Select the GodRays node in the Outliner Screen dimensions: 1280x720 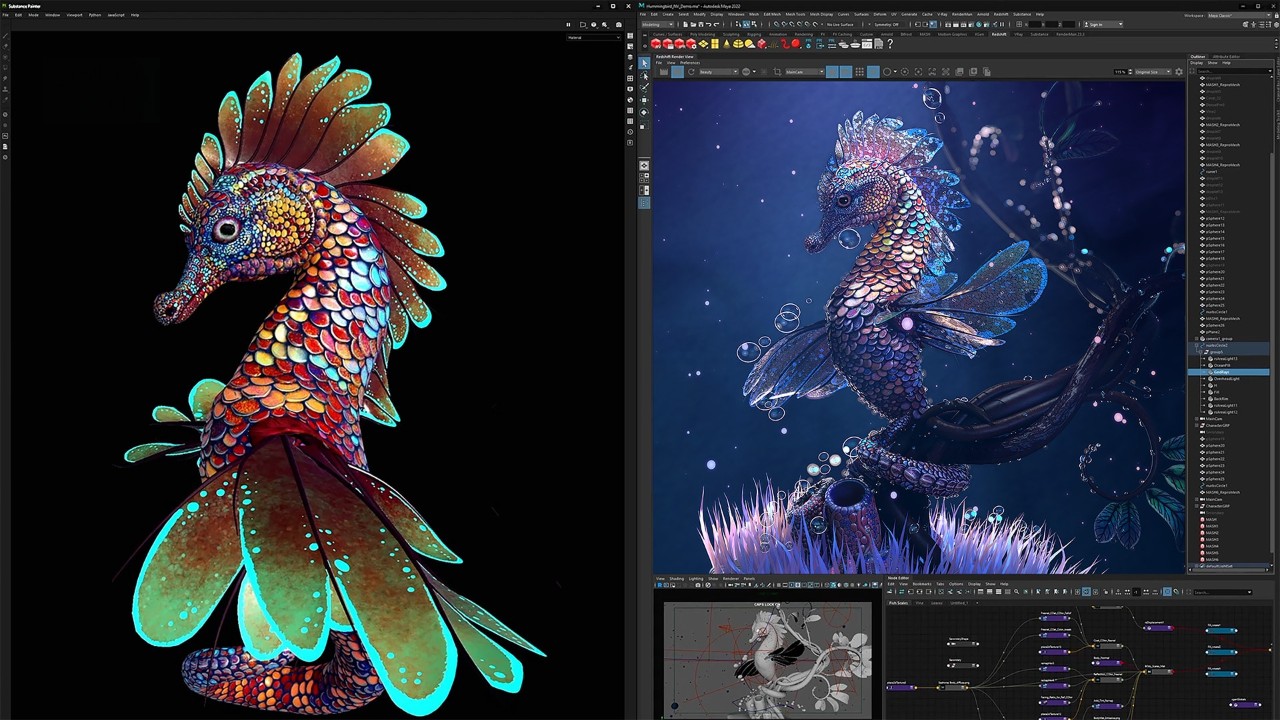1222,372
